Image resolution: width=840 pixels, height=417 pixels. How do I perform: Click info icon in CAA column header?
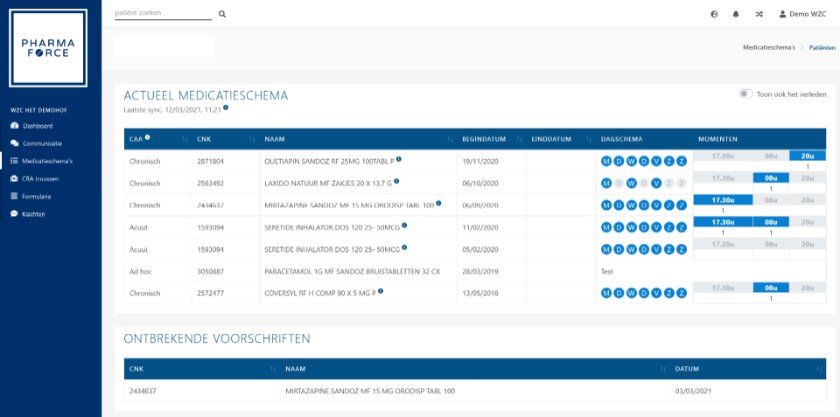[x=147, y=137]
